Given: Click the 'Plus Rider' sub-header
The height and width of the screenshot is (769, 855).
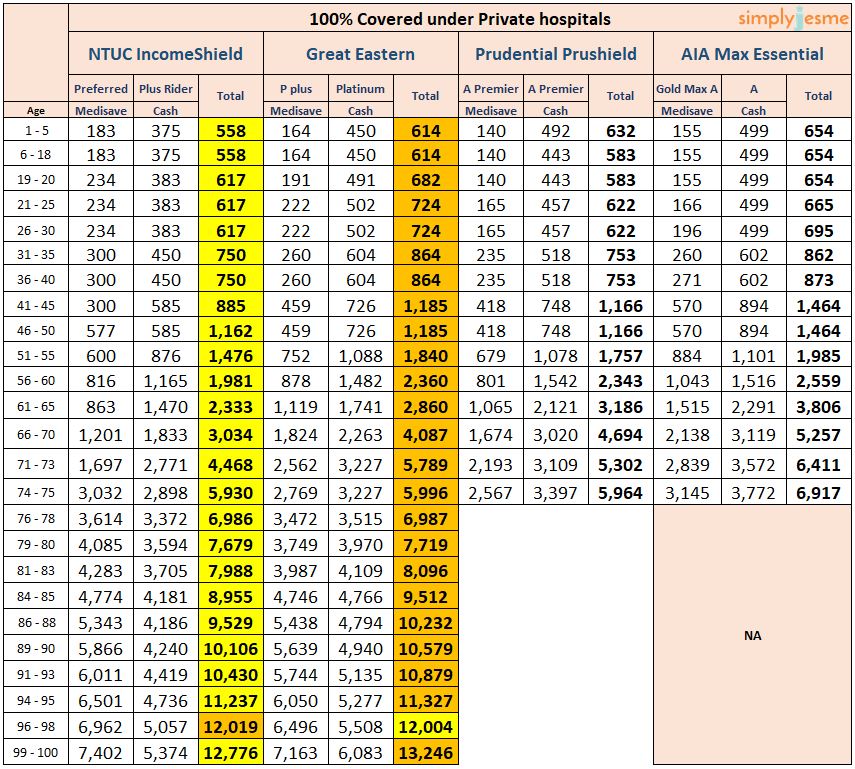Looking at the screenshot, I should [166, 89].
